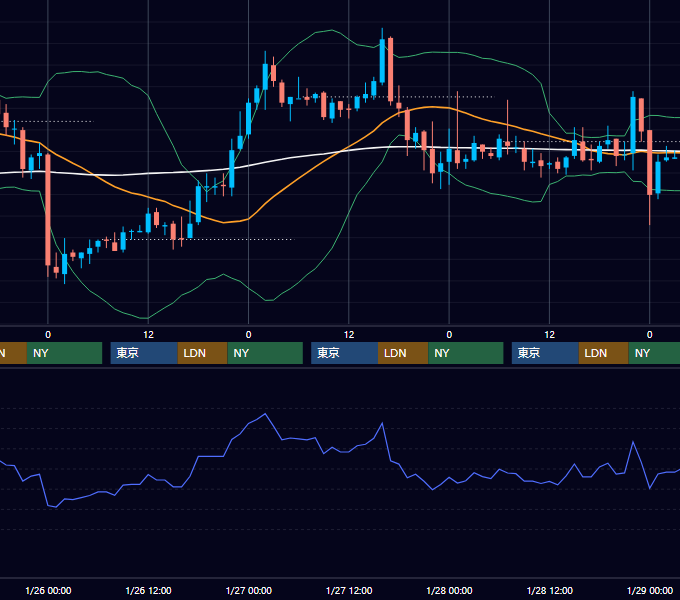This screenshot has height=600, width=680.
Task: Select the NY session block near 1/29 00:00
Action: click(654, 353)
